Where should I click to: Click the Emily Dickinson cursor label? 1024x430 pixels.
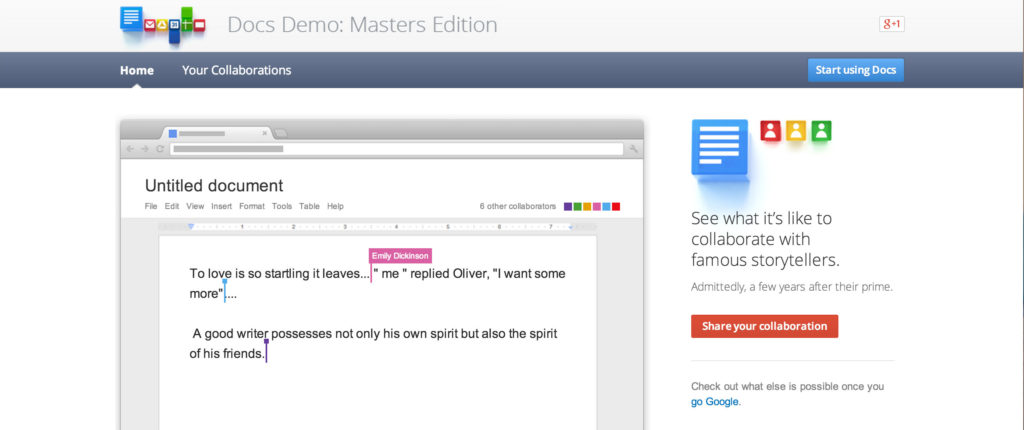pyautogui.click(x=400, y=256)
